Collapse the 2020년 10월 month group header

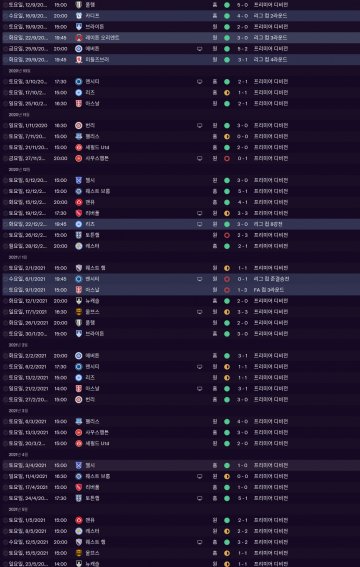pos(14,71)
